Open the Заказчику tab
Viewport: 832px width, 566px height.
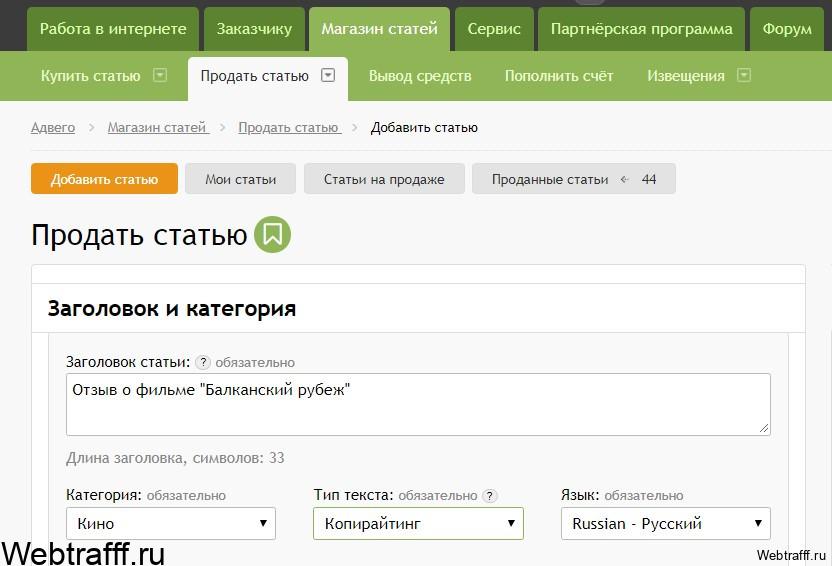254,29
